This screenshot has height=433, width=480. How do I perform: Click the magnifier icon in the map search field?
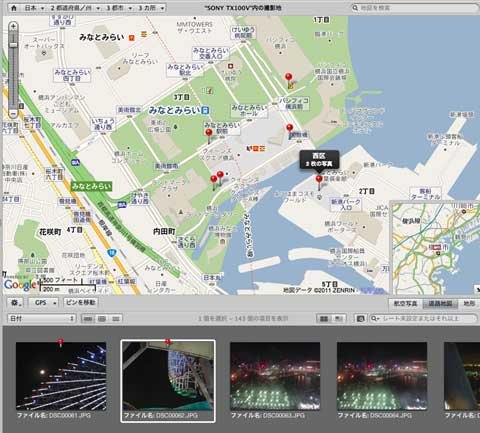(356, 8)
